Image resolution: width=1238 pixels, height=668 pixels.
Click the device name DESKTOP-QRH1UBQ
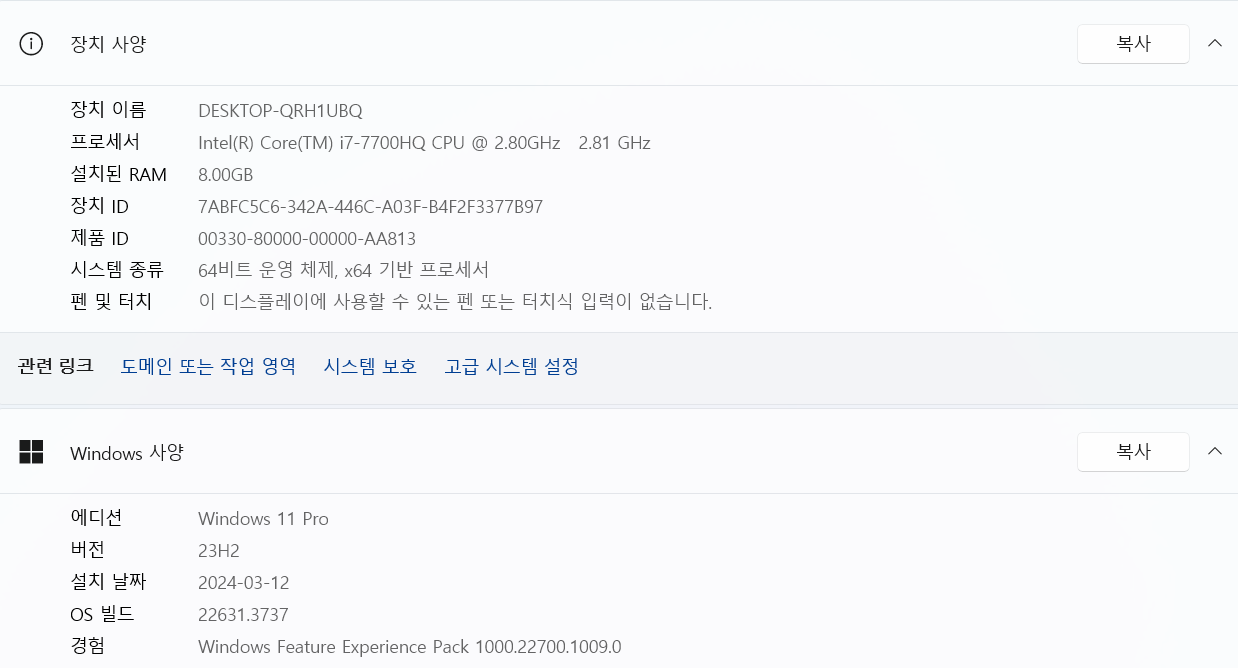(x=280, y=111)
